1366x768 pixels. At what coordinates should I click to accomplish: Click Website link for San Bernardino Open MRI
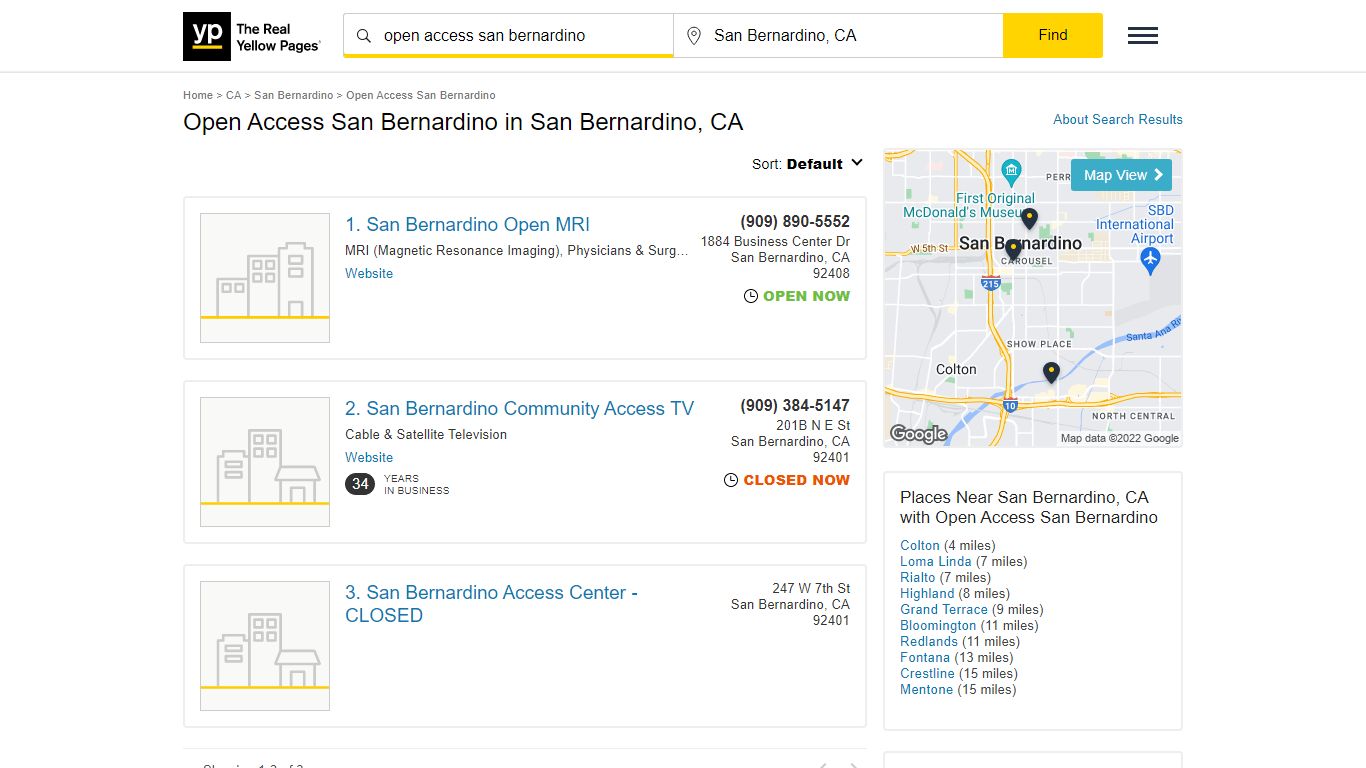coord(369,273)
